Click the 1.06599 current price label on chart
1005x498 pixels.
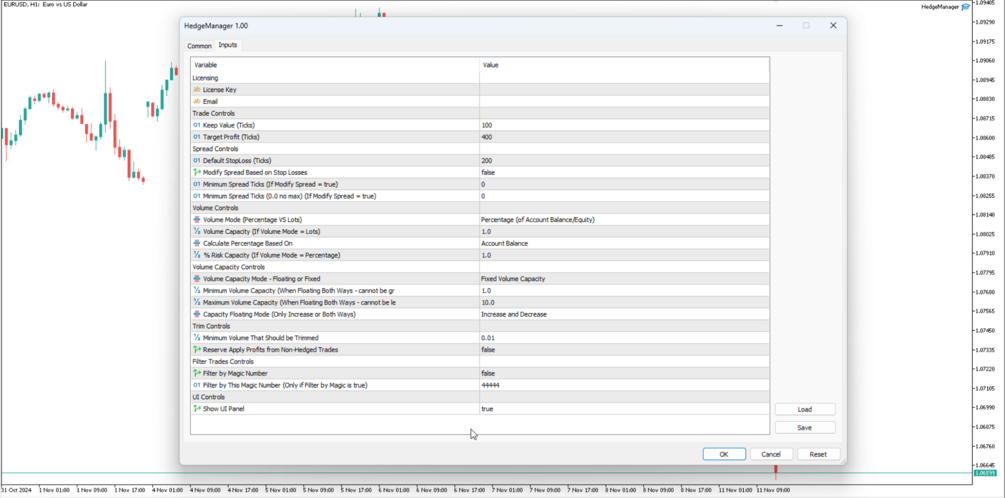click(x=985, y=473)
